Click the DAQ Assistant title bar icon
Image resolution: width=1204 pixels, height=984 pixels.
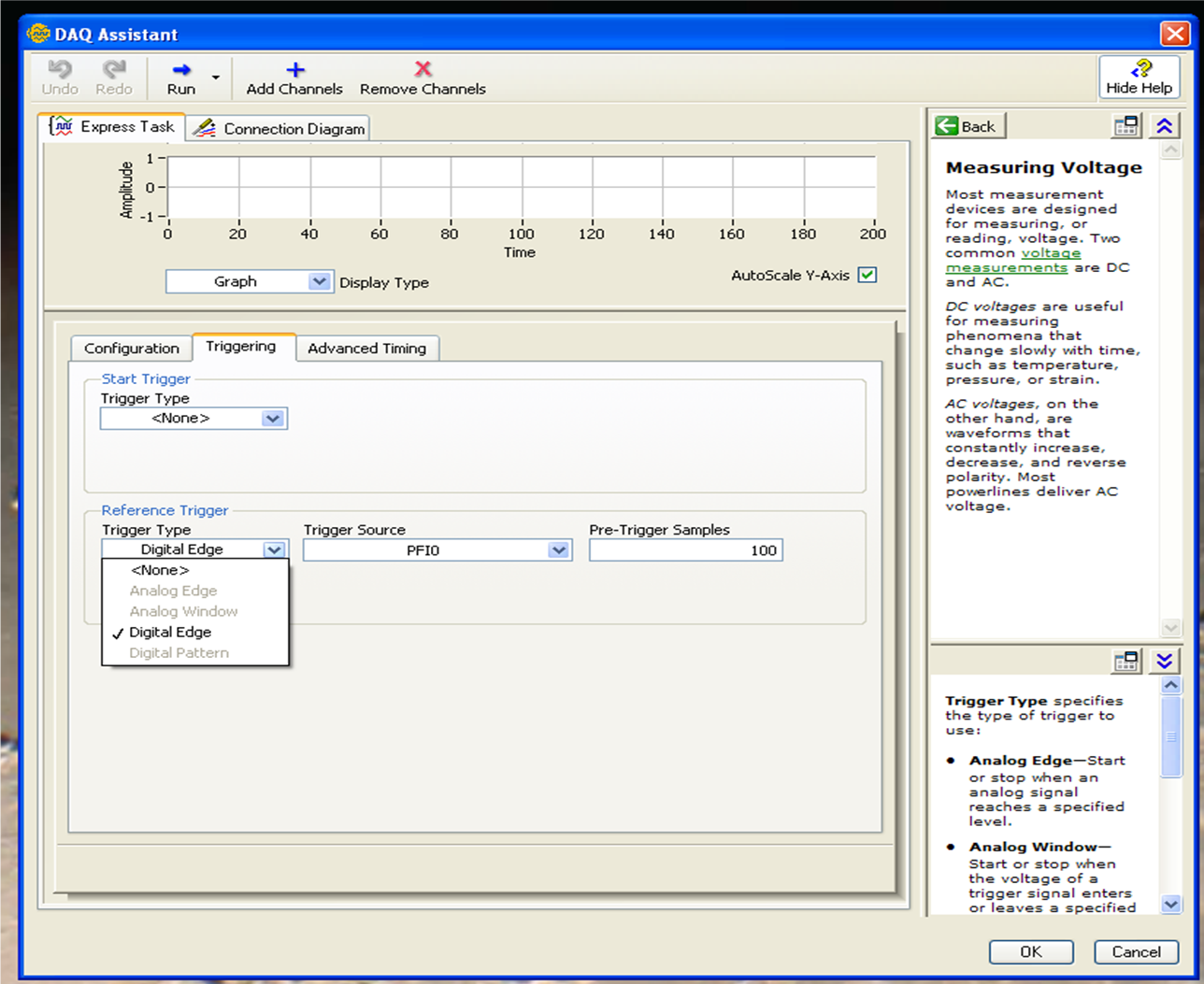(x=37, y=34)
